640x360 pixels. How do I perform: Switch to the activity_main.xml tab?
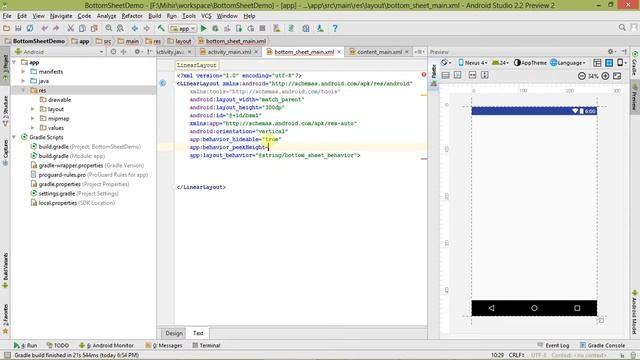tap(229, 52)
